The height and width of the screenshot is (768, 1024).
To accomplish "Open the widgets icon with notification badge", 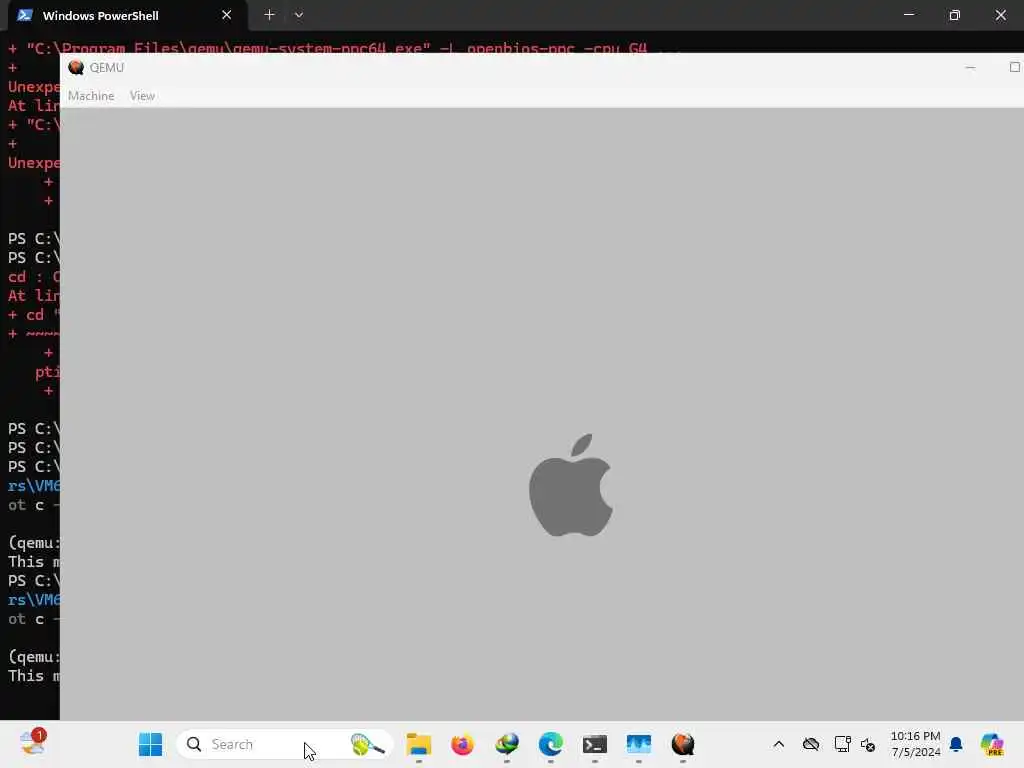I will 33,743.
